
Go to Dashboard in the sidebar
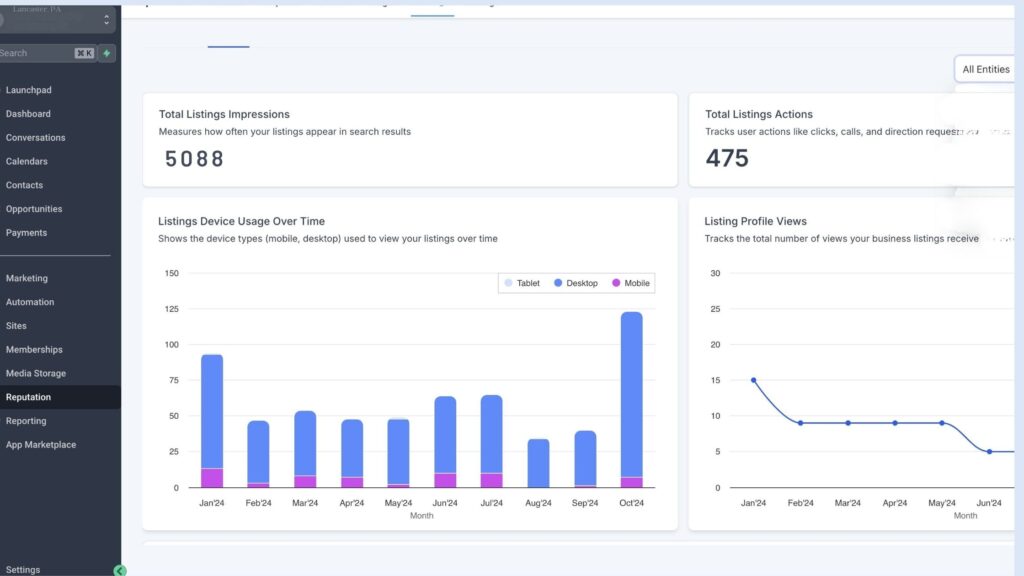(x=28, y=114)
